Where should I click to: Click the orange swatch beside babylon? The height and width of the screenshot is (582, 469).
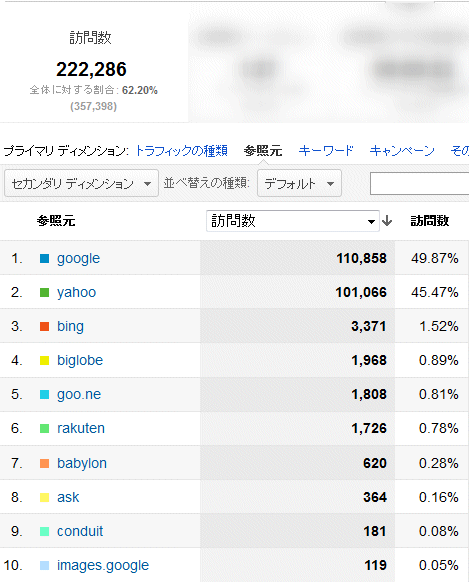(x=45, y=463)
